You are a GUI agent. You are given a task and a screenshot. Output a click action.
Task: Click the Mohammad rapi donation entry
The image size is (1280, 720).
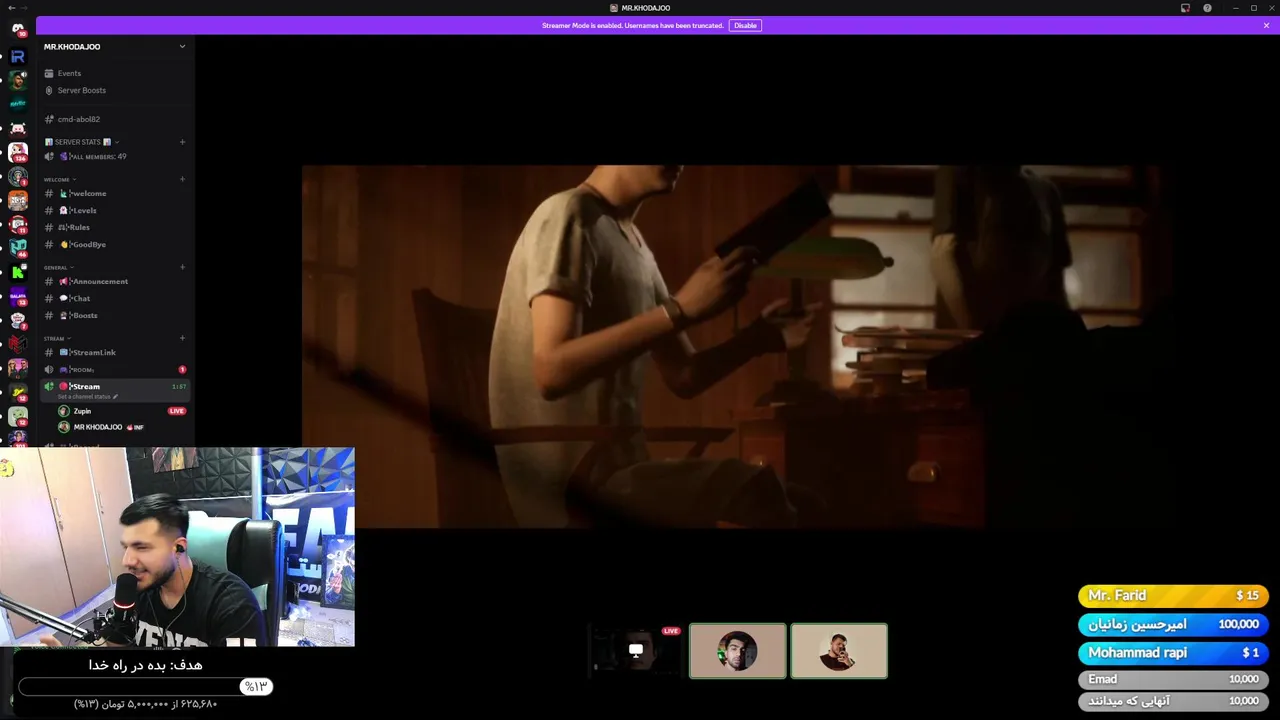point(1173,653)
